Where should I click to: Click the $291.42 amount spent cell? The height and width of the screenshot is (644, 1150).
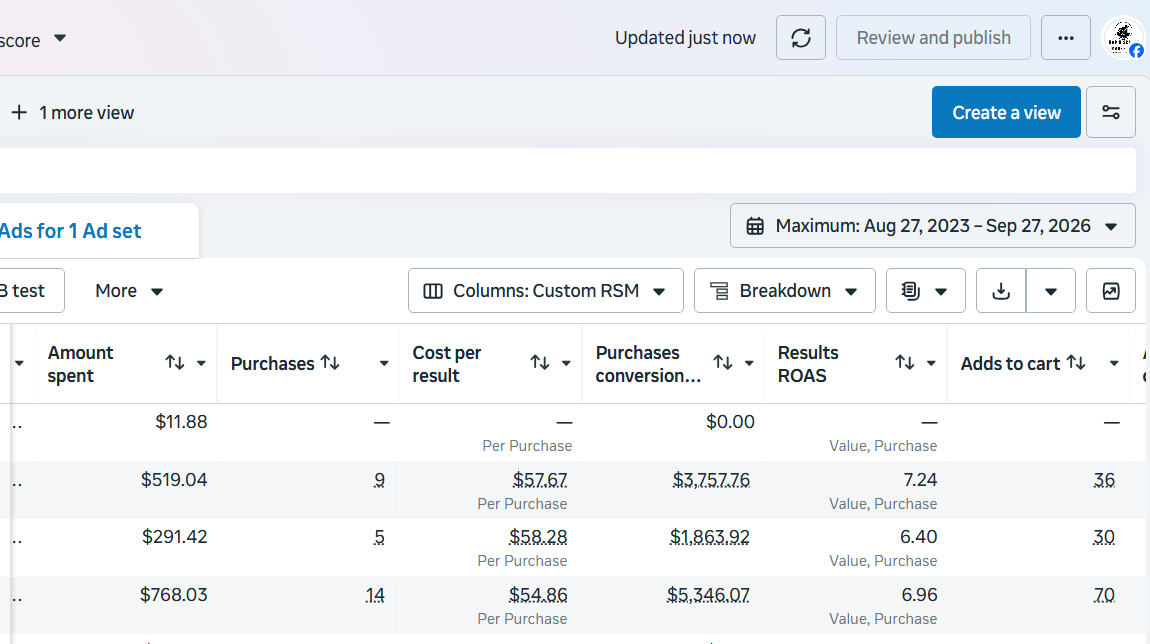(x=175, y=537)
